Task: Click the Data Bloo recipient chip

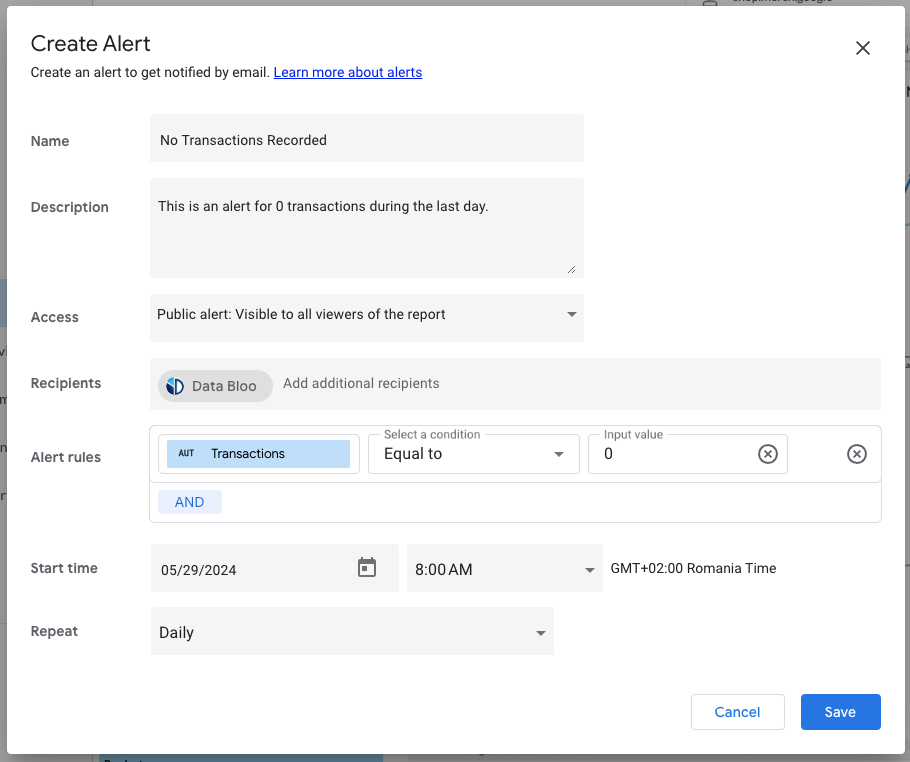Action: [x=214, y=384]
